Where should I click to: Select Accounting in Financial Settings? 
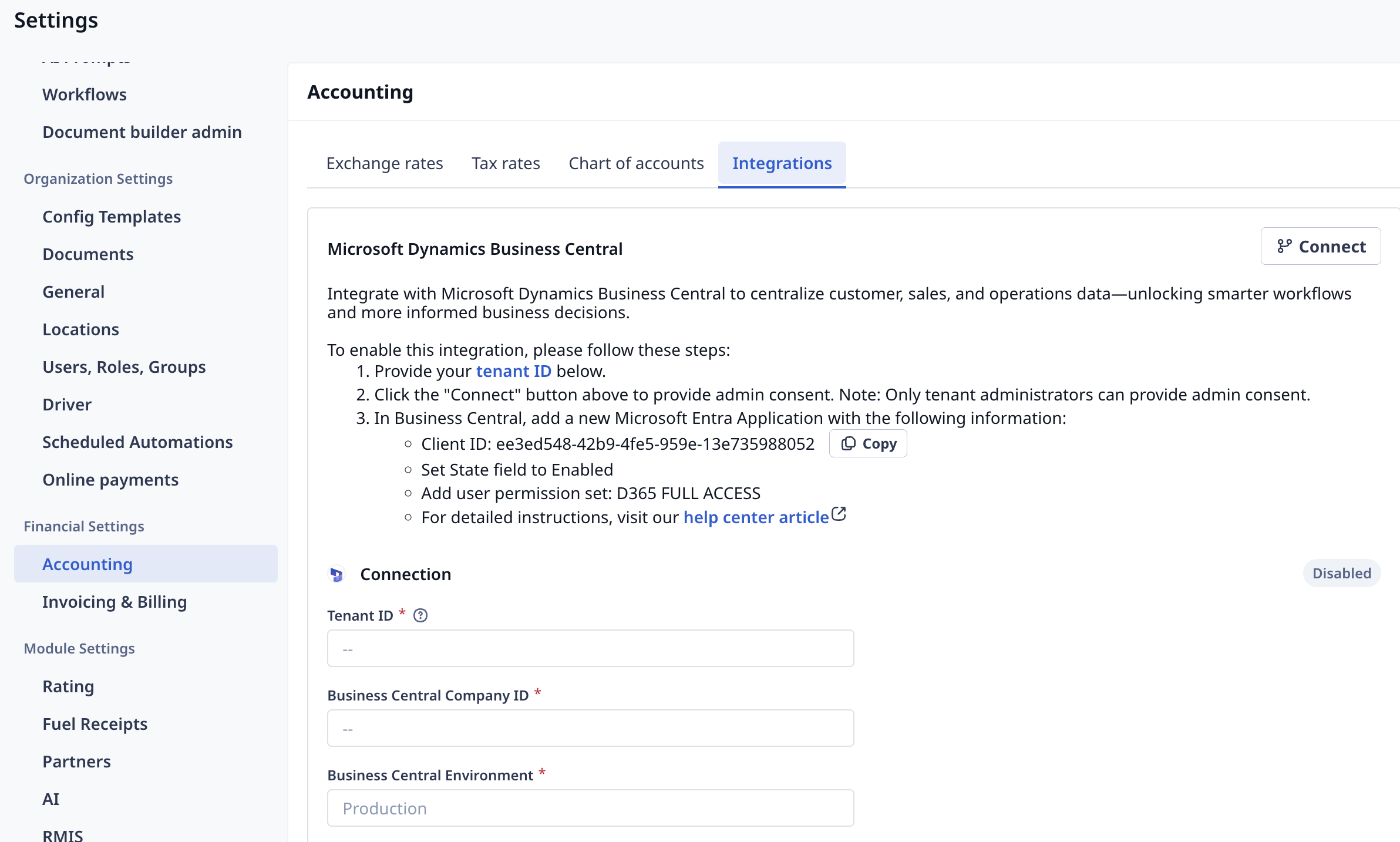click(x=146, y=564)
